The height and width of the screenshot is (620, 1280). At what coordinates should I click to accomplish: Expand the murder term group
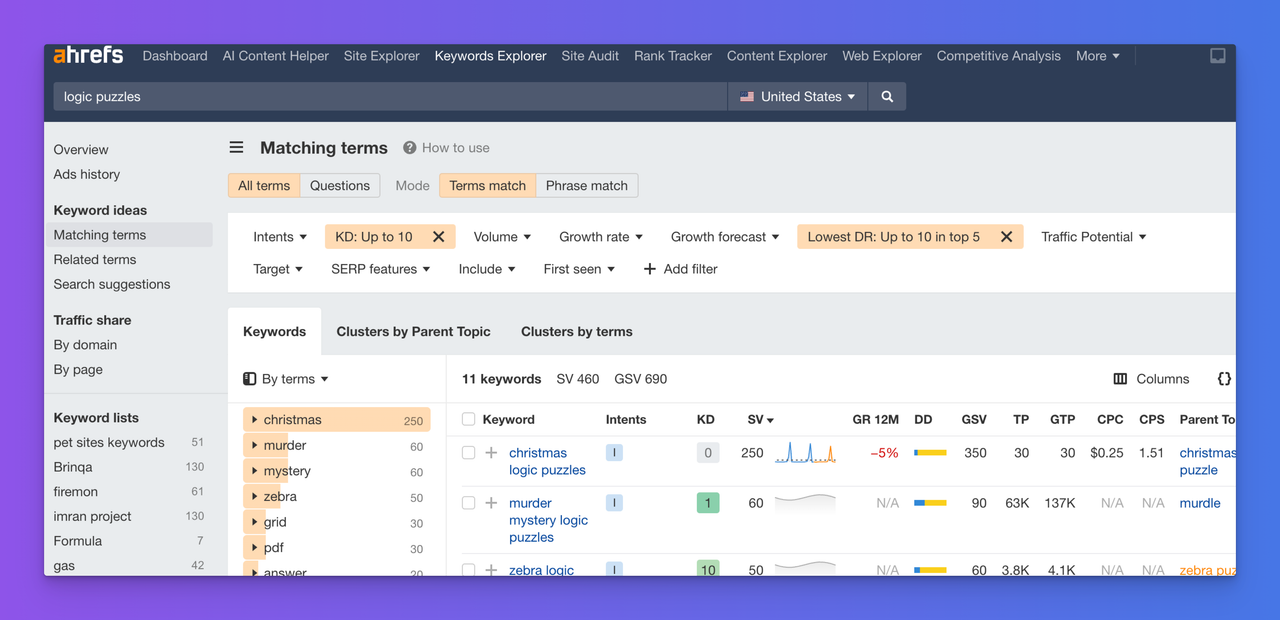tap(255, 446)
